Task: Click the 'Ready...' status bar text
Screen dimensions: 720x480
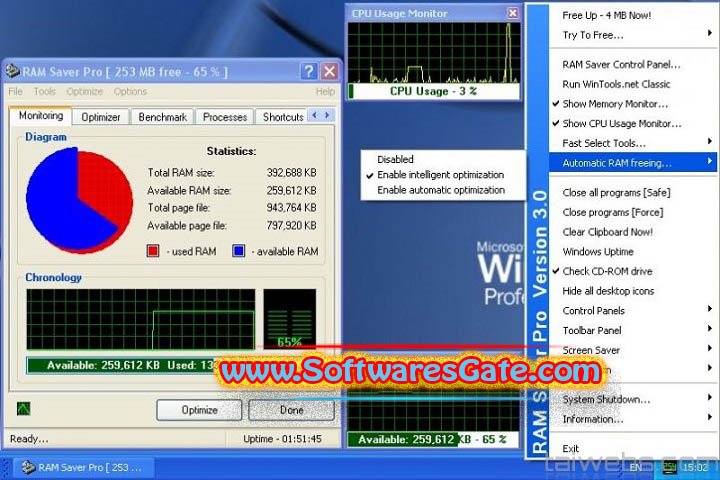Action: click(x=29, y=439)
